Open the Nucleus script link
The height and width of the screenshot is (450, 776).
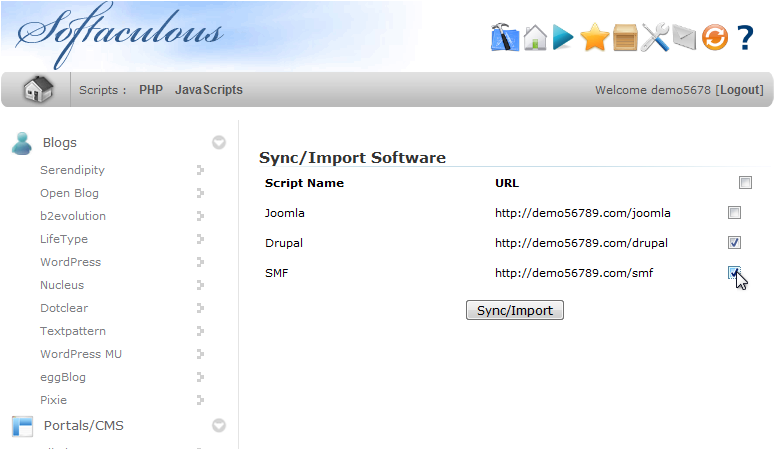click(62, 285)
